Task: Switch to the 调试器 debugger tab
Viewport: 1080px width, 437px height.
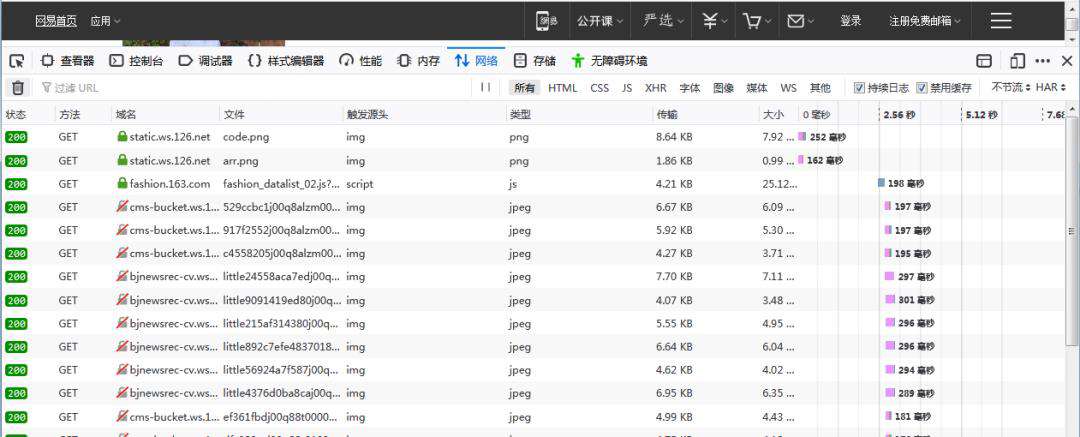Action: pos(205,61)
